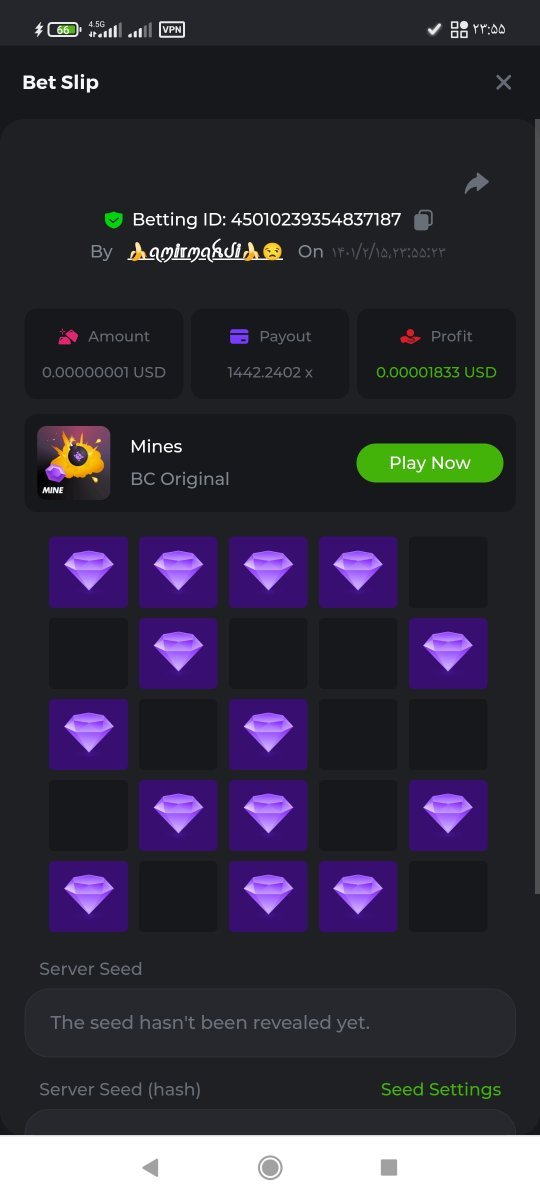The height and width of the screenshot is (1200, 540).
Task: Click the empty center tile of third row's fourth column
Action: 358,734
